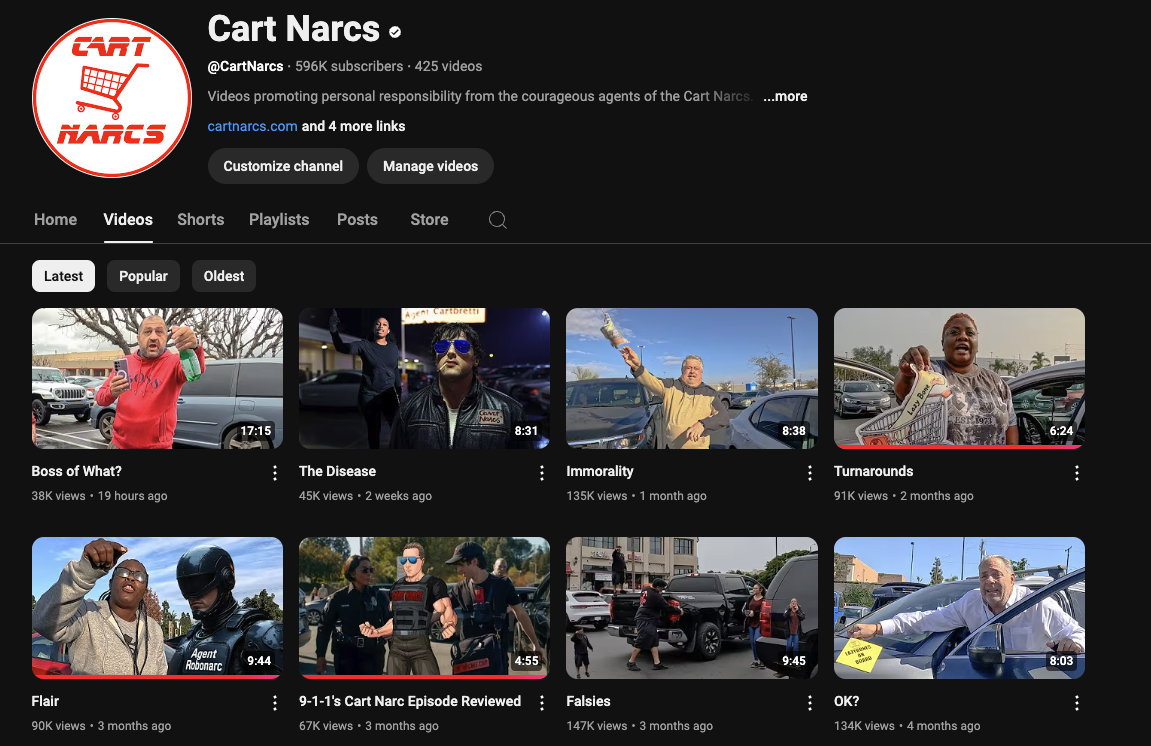Viewport: 1151px width, 746px height.
Task: Click the 4:55 duration badge
Action: click(526, 661)
